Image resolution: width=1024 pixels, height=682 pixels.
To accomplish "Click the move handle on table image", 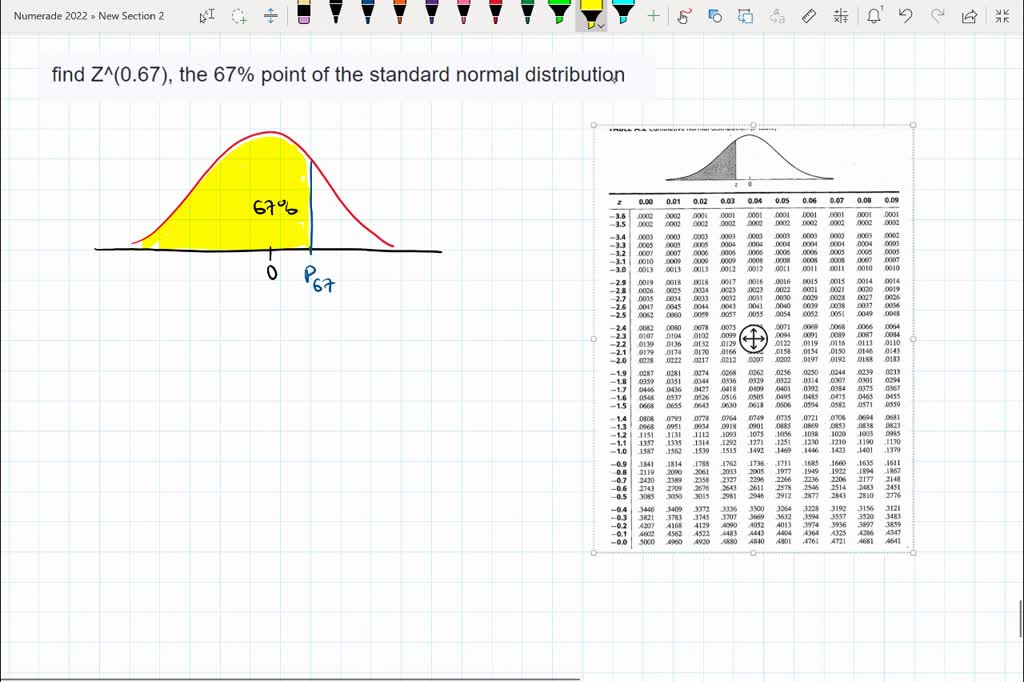I will 753,340.
